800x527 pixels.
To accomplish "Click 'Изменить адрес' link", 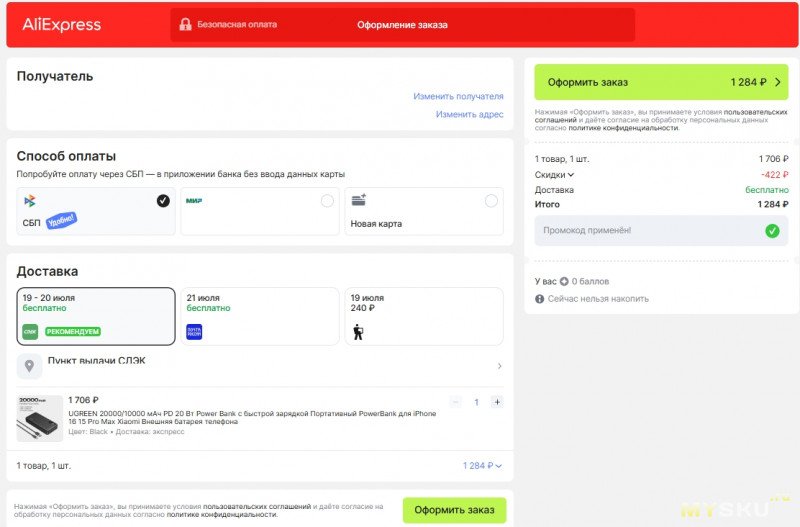I will (469, 114).
